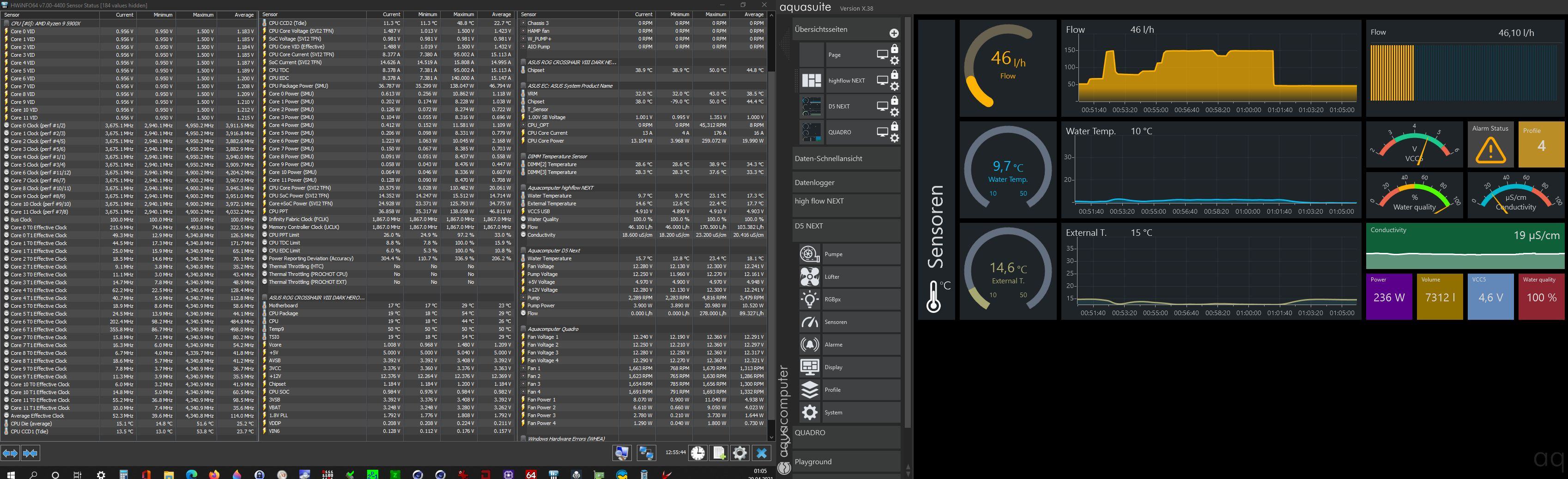
Task: Click the QUADRO page thumbnail
Action: [811, 132]
